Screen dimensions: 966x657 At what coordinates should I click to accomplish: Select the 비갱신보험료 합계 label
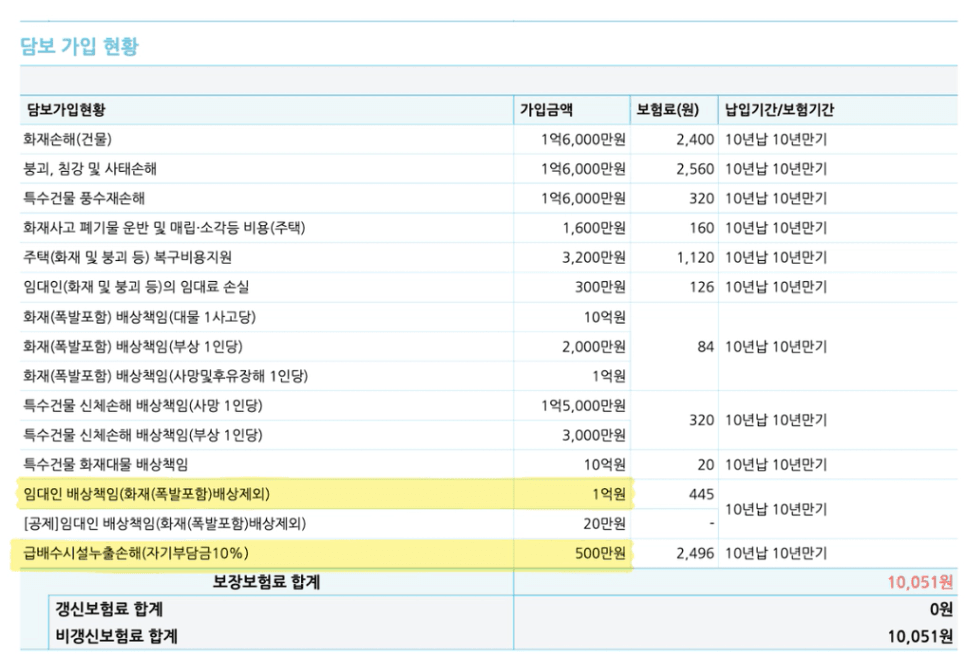coord(116,635)
